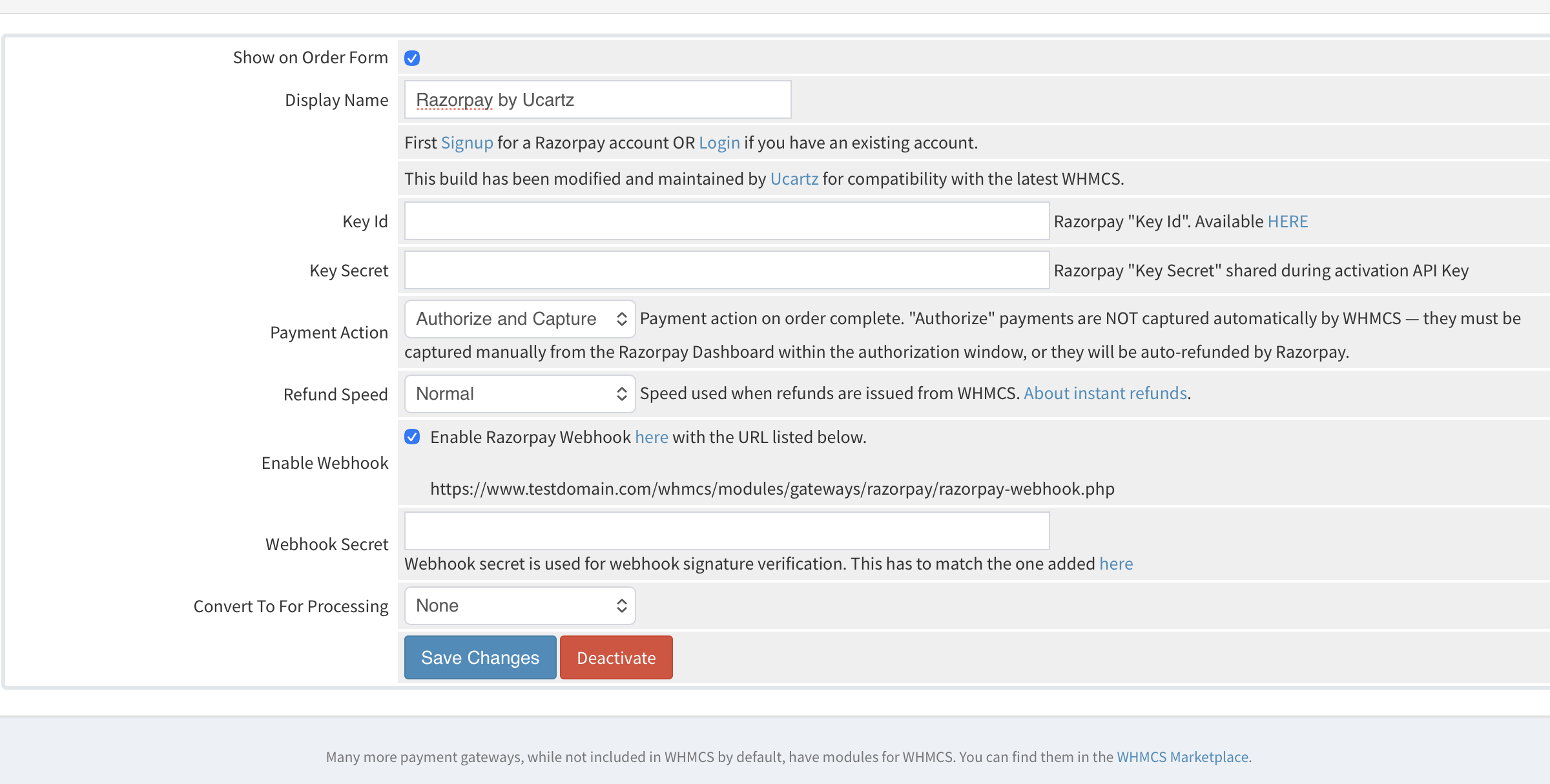Focus the Webhook Secret input field
This screenshot has width=1550, height=784.
tap(727, 531)
